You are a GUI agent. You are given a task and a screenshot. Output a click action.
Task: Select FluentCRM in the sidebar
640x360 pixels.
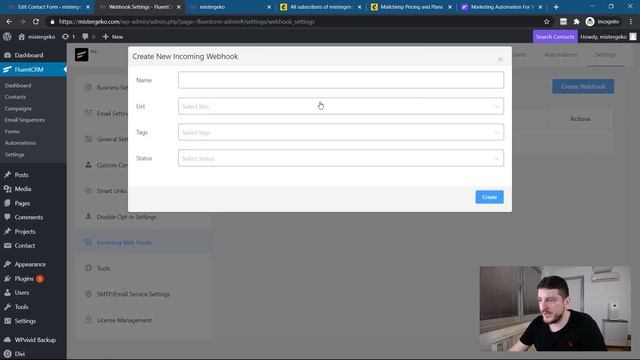click(x=29, y=69)
